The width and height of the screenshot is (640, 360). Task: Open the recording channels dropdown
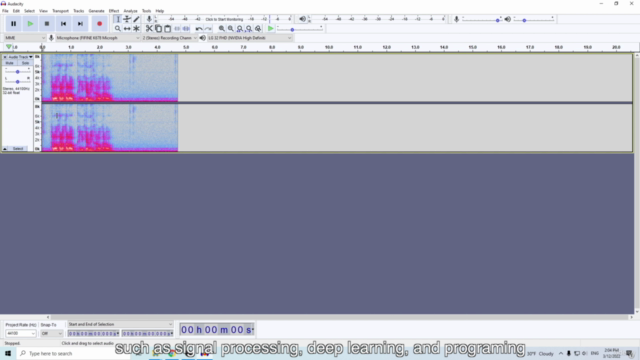click(169, 38)
